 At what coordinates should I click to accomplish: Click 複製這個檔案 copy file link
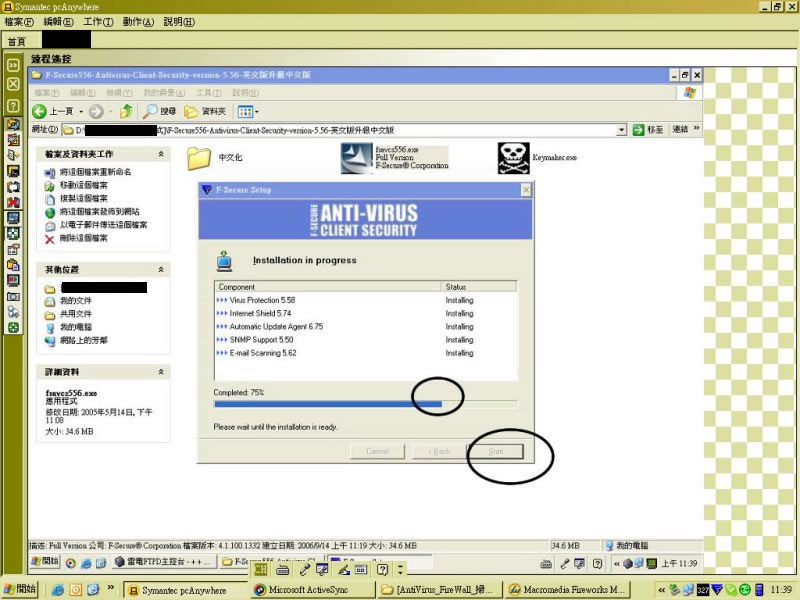pyautogui.click(x=84, y=198)
